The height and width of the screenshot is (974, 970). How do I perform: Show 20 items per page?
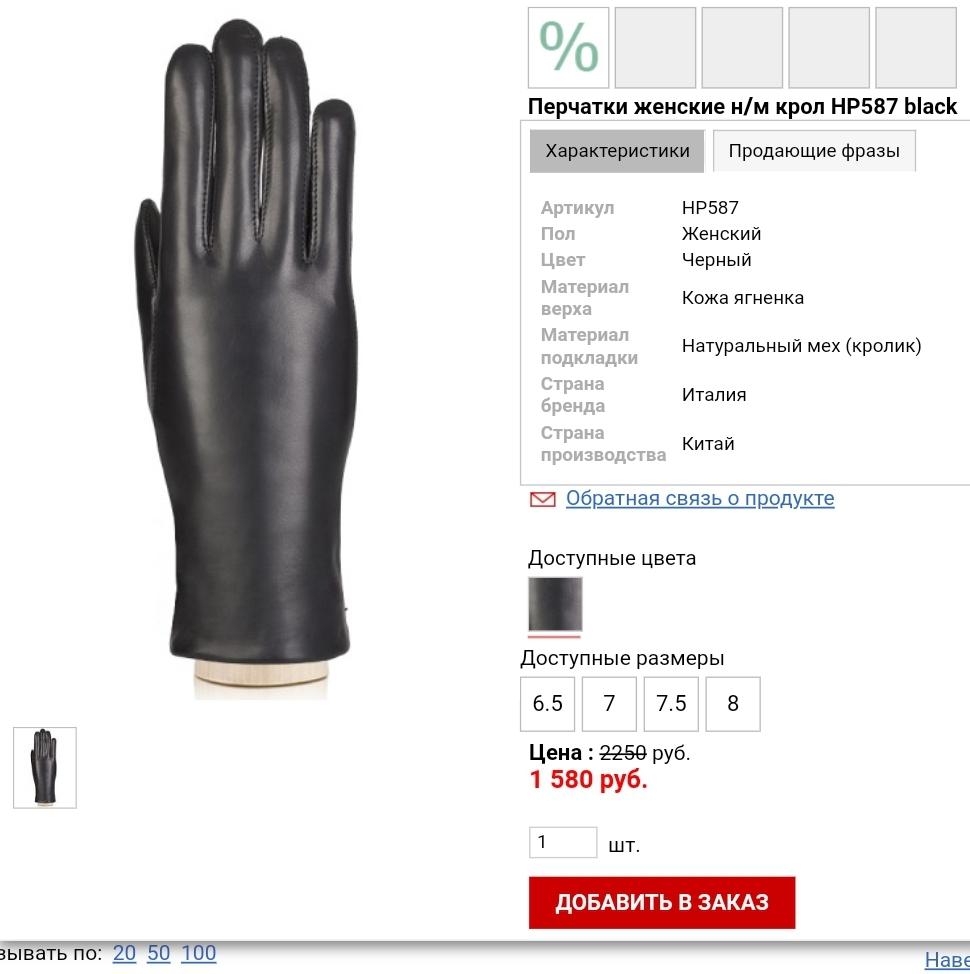pyautogui.click(x=124, y=953)
